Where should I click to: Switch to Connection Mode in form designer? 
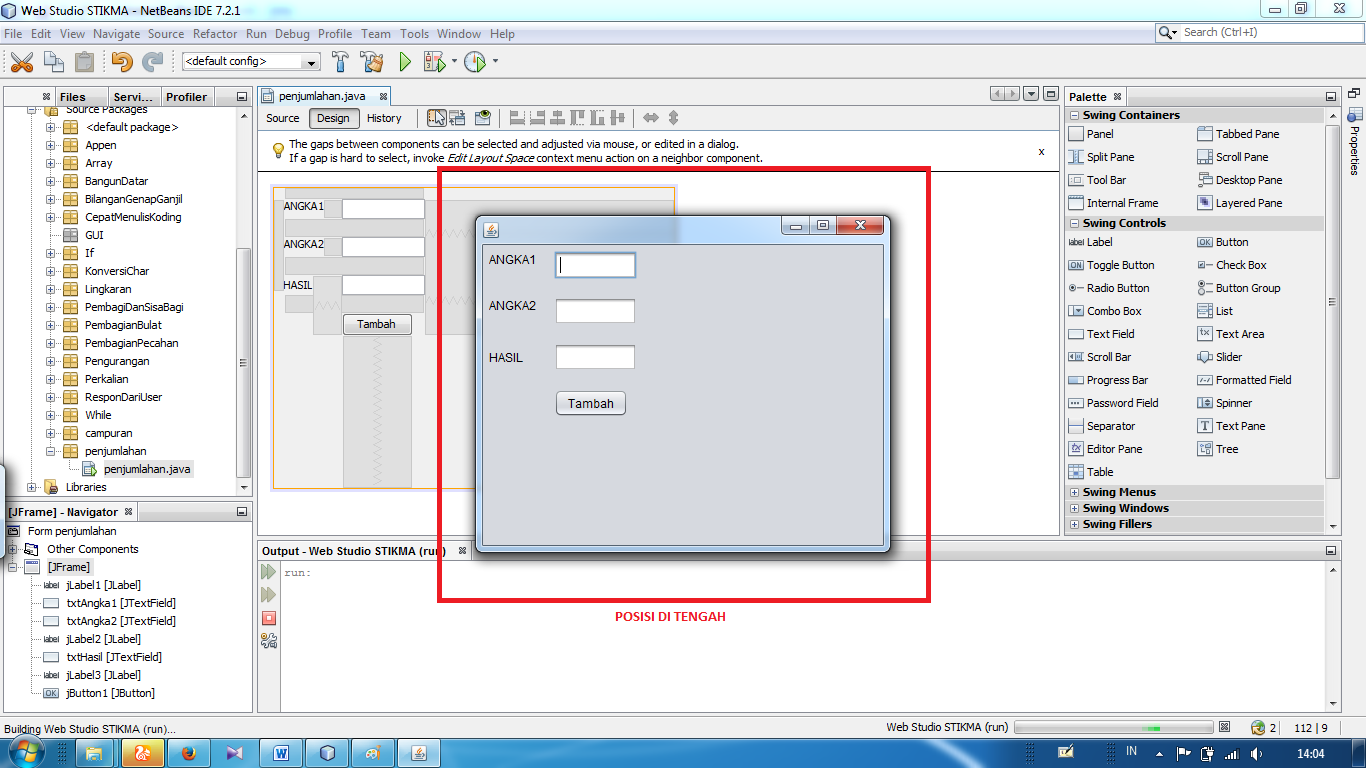pyautogui.click(x=457, y=117)
